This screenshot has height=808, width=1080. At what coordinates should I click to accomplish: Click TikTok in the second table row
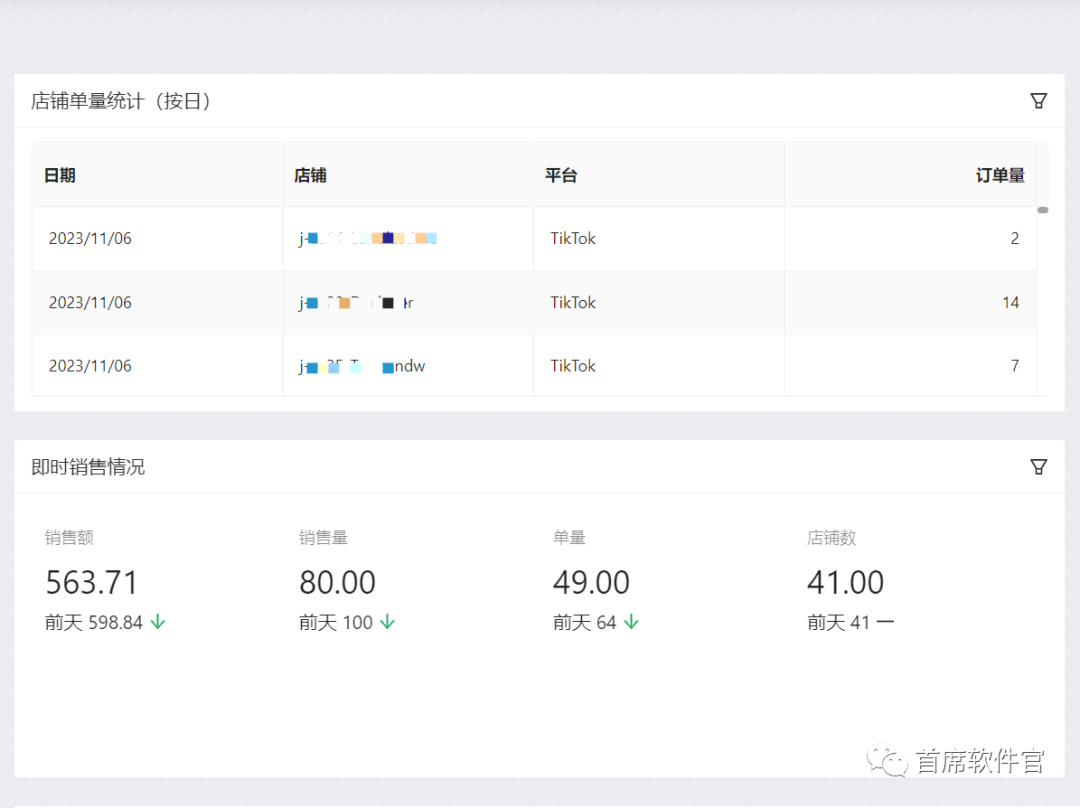[x=573, y=302]
